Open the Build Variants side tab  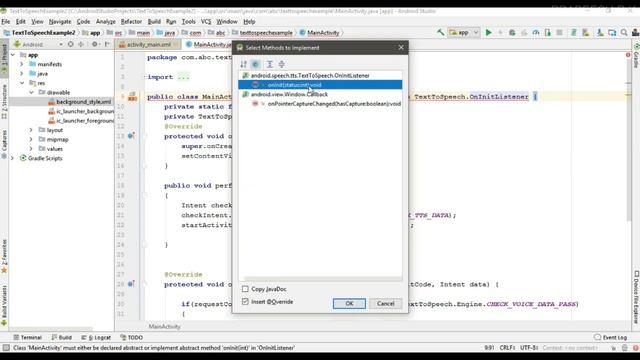tap(4, 305)
